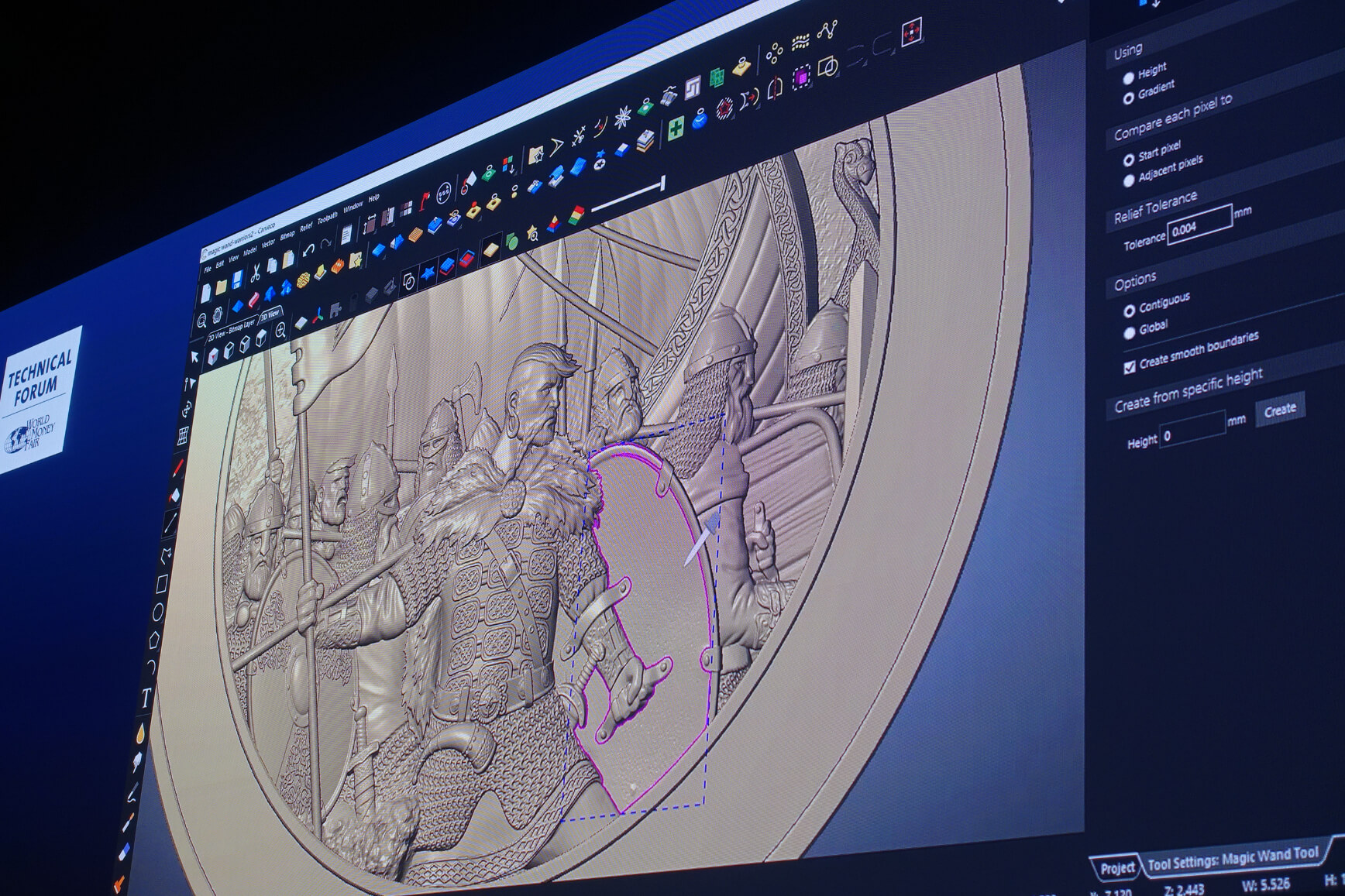
Task: Open the Toolpath menu
Action: (x=327, y=218)
